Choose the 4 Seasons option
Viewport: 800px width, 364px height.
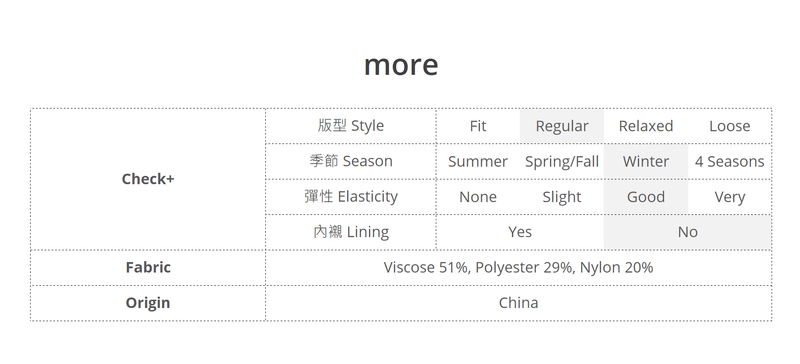point(729,161)
